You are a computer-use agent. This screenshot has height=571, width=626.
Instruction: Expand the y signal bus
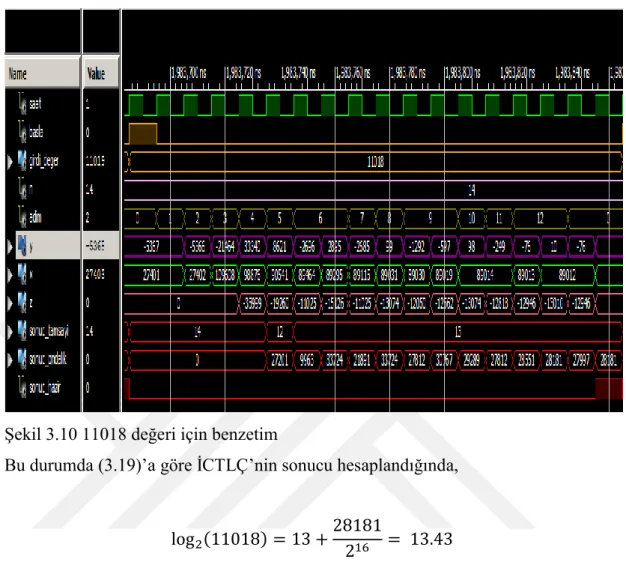point(10,246)
